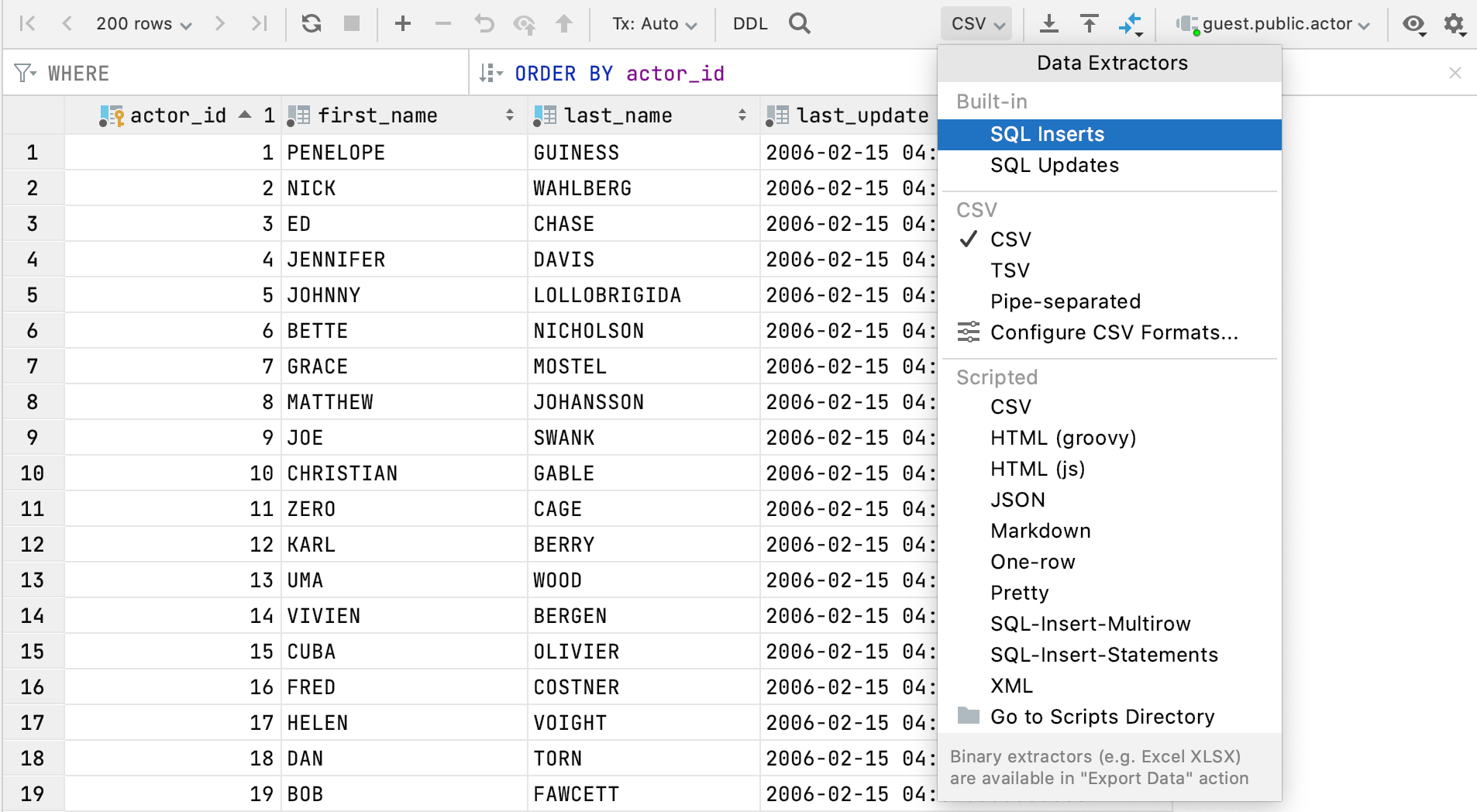The width and height of the screenshot is (1477, 812).
Task: Click the DDL button in the toolbar
Action: [x=749, y=23]
